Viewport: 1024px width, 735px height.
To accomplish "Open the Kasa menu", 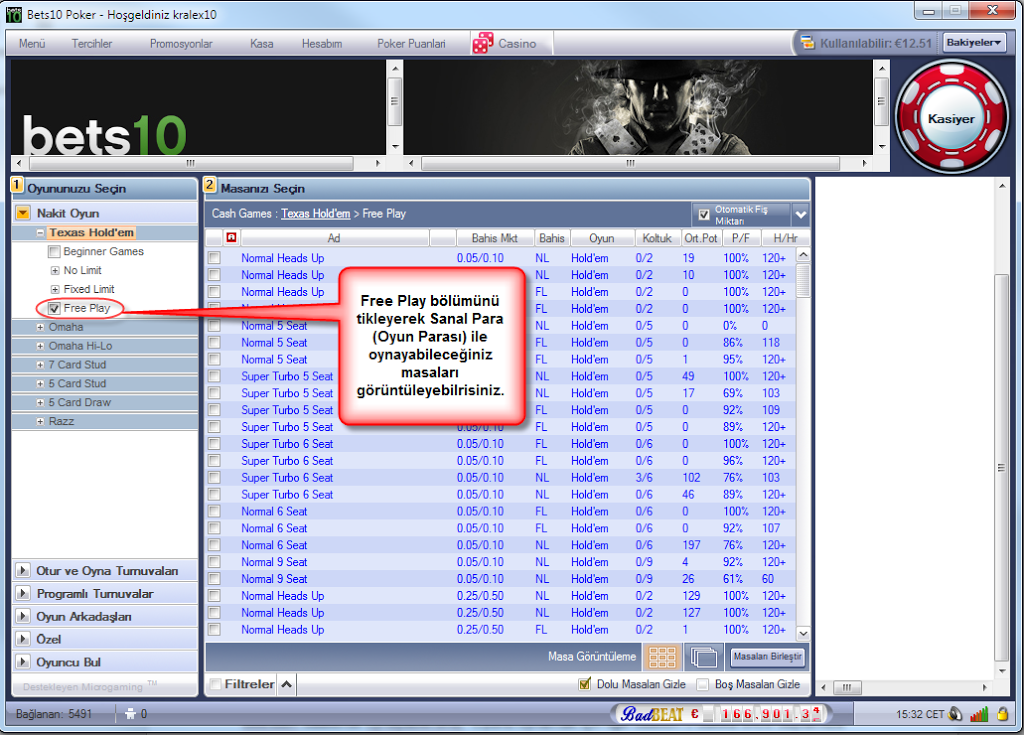I will [261, 44].
